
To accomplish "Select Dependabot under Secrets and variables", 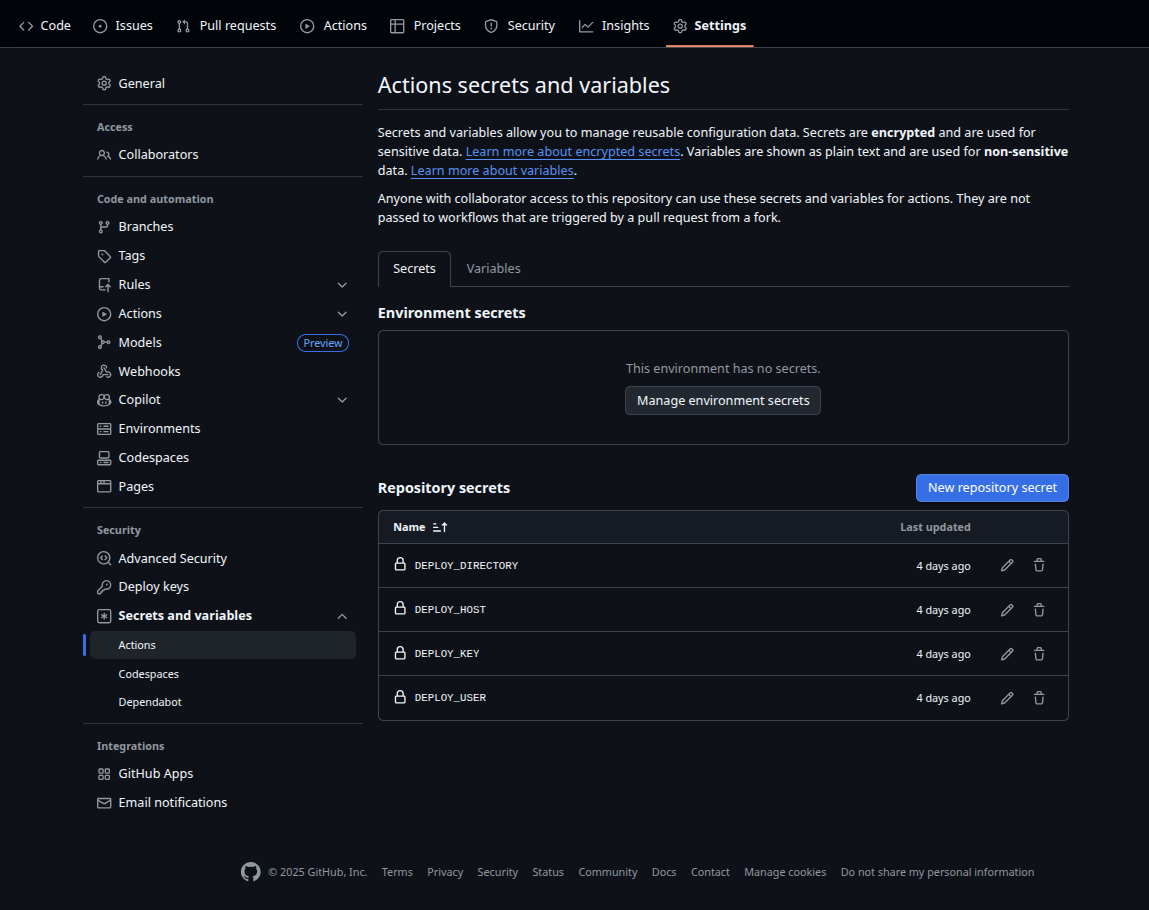I will (x=150, y=701).
